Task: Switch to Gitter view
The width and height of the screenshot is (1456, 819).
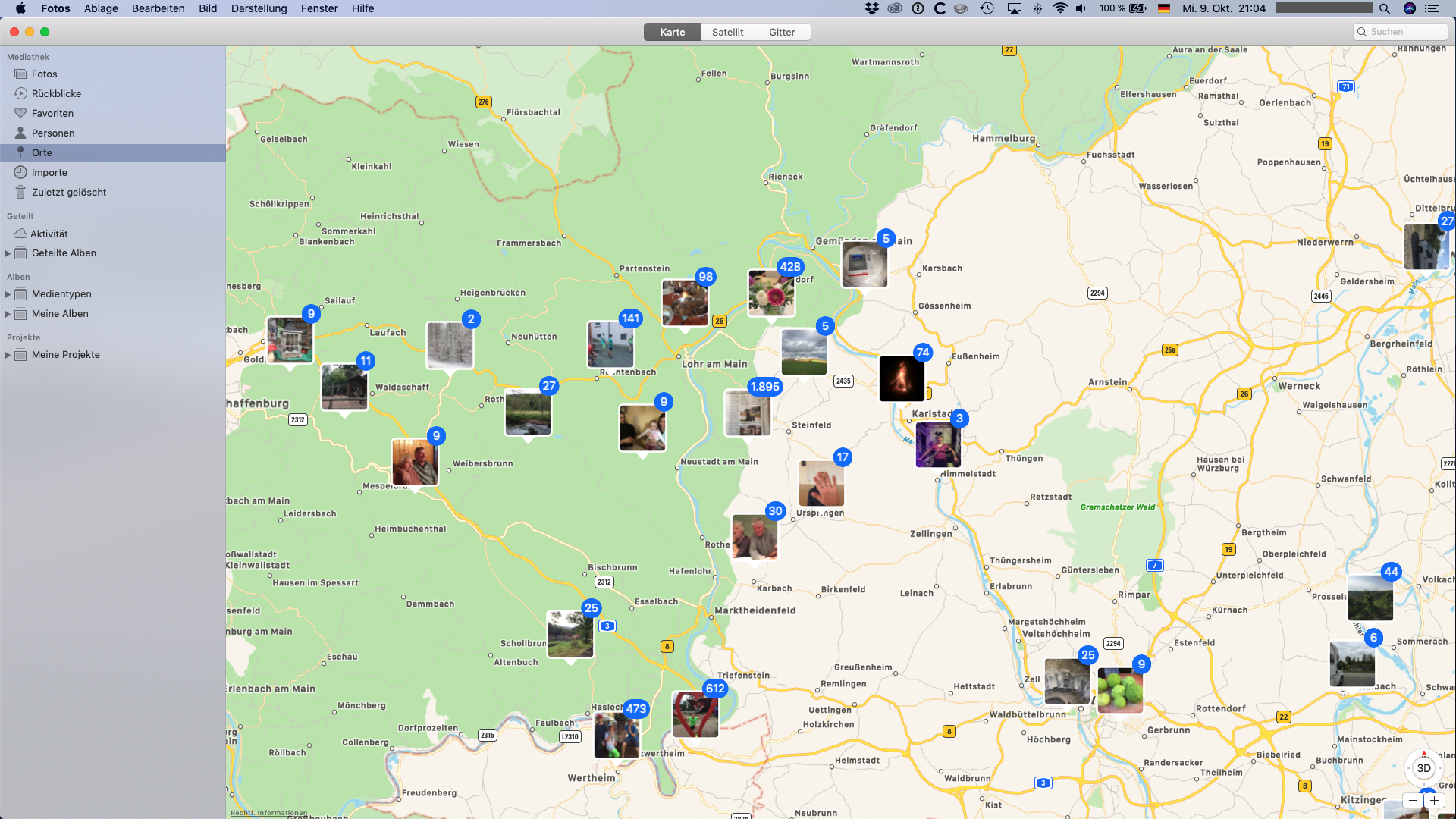Action: [x=782, y=32]
